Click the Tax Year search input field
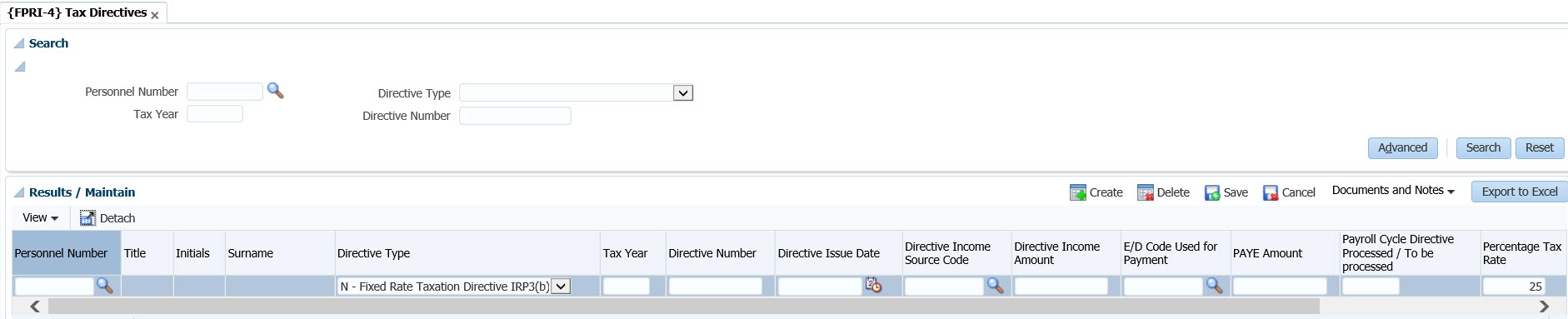 pyautogui.click(x=215, y=114)
